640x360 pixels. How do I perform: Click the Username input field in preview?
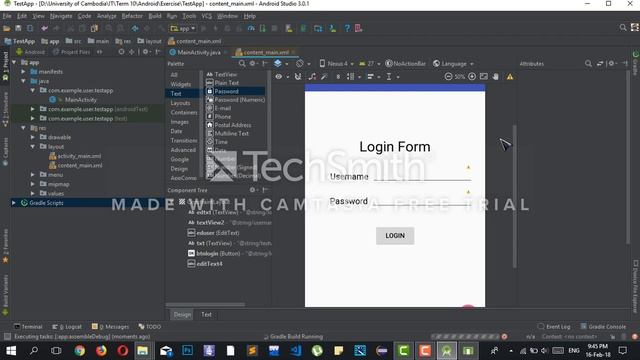422,176
